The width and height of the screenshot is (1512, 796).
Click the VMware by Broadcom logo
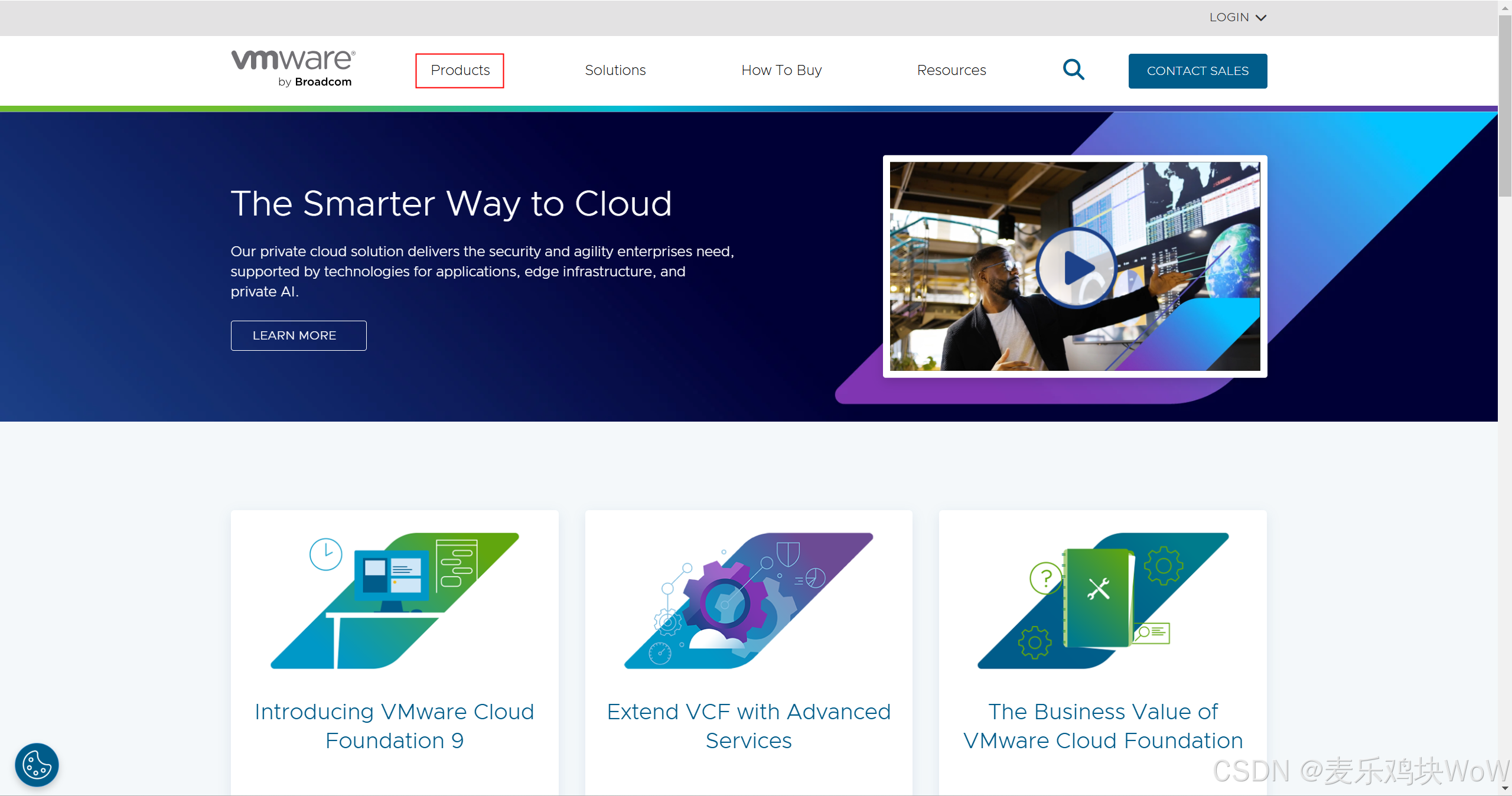pos(293,69)
